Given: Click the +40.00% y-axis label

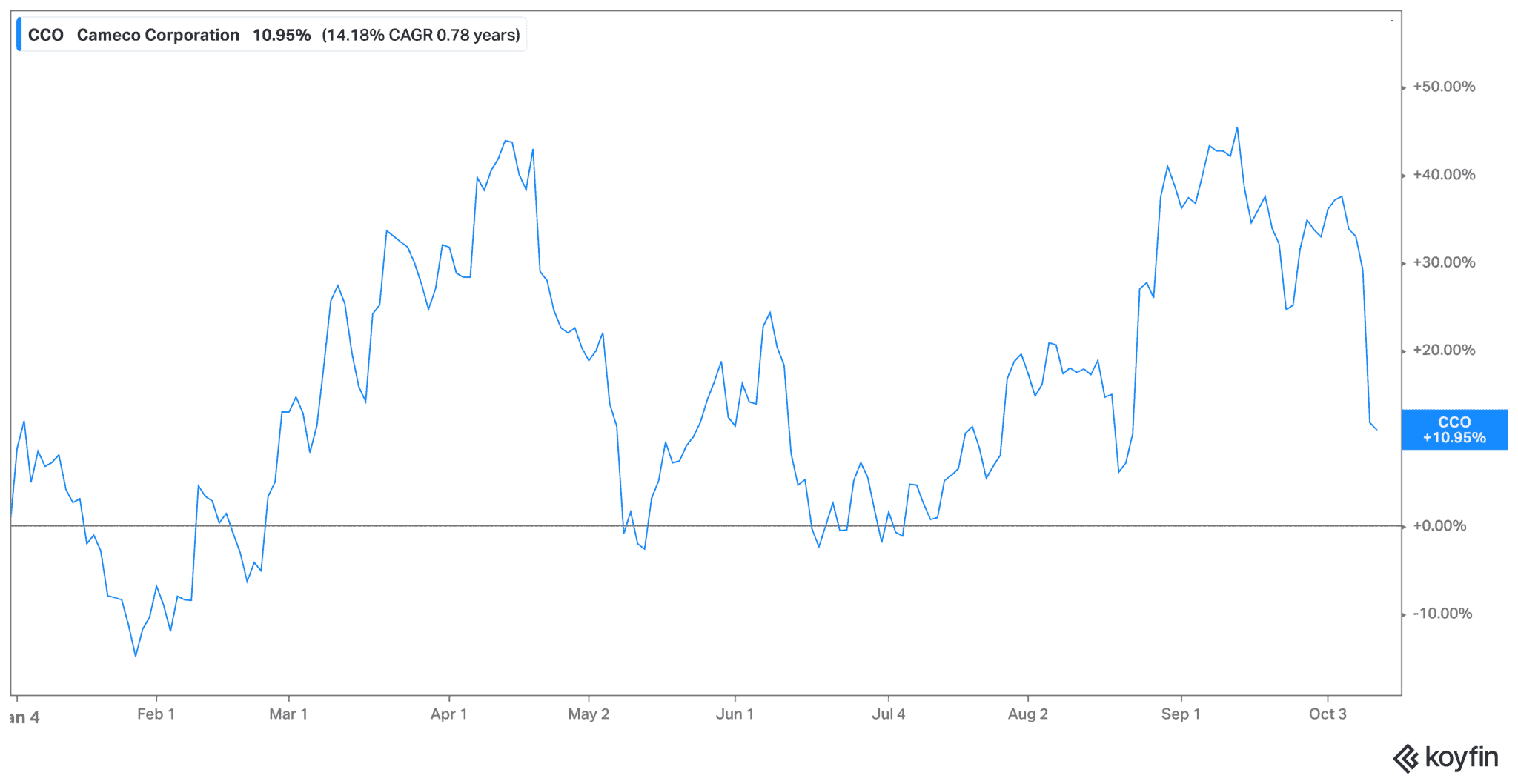Looking at the screenshot, I should coord(1444,175).
